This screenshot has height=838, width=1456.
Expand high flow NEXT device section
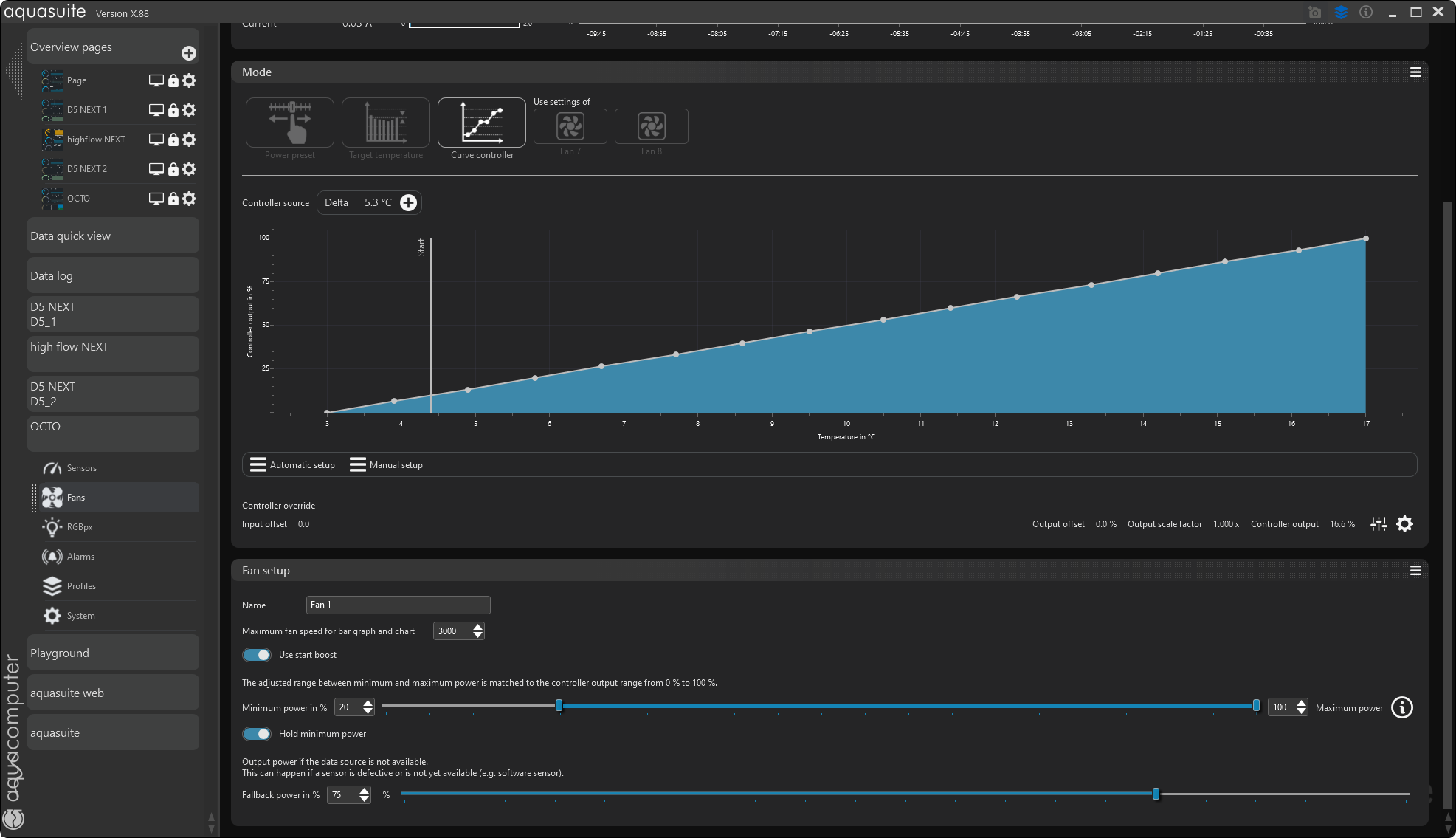point(113,354)
